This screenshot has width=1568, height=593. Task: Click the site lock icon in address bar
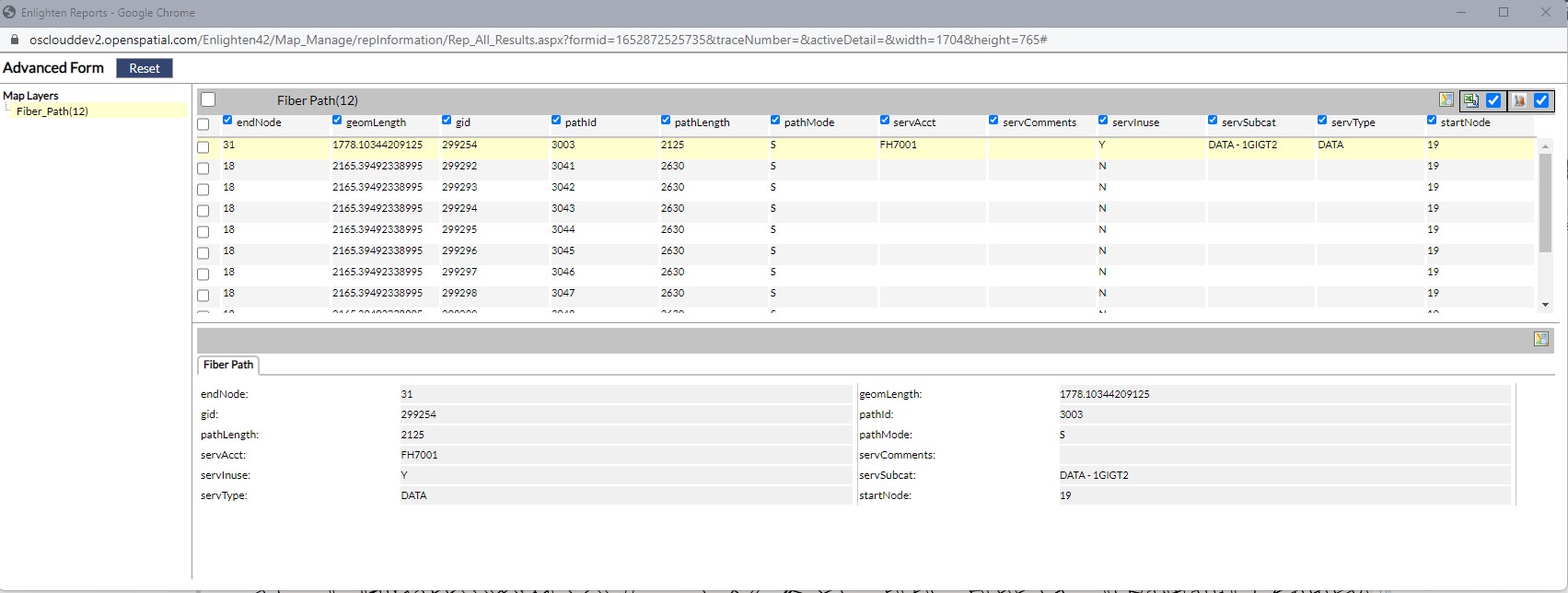[14, 40]
